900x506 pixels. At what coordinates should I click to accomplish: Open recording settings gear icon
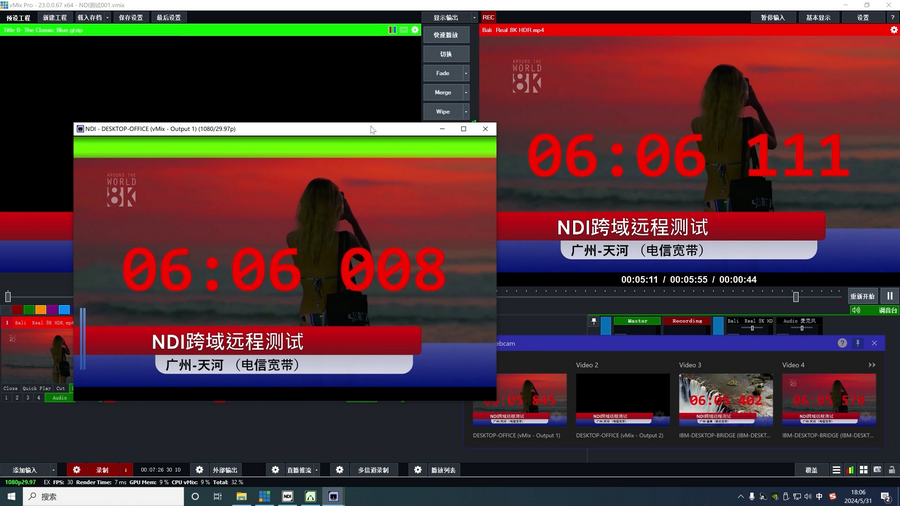click(x=77, y=469)
